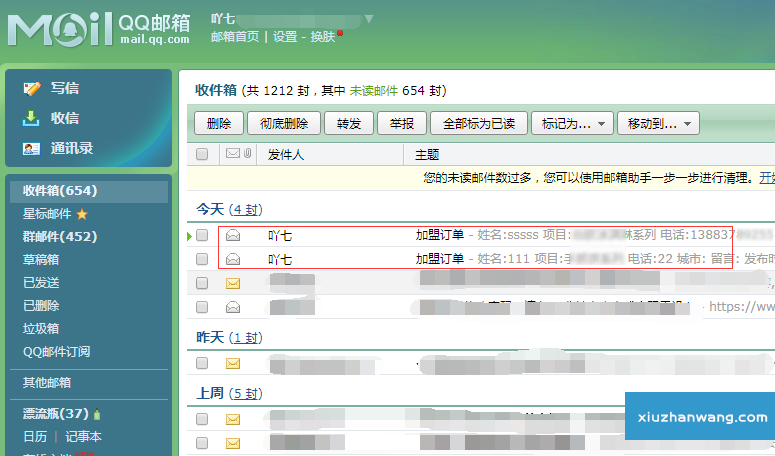This screenshot has width=775, height=456.
Task: Open 换肤 skin link
Action: [323, 37]
